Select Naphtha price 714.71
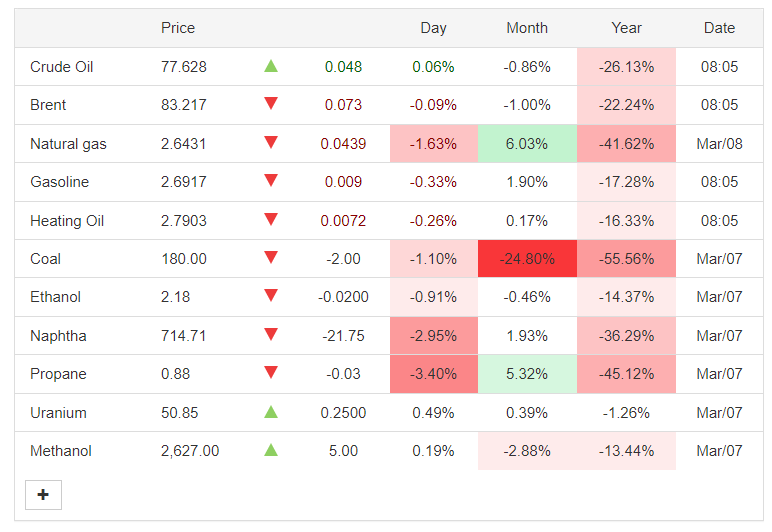 [x=184, y=336]
